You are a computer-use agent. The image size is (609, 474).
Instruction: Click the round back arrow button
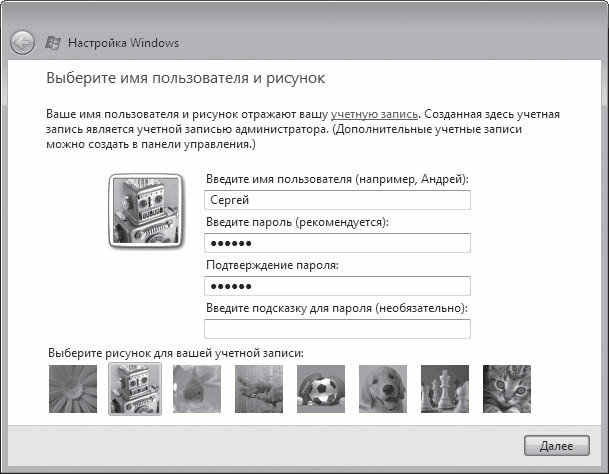[23, 43]
